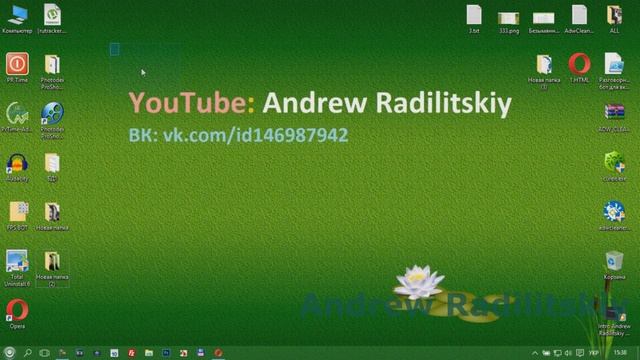Open File Explorer from the taskbar

click(x=149, y=353)
